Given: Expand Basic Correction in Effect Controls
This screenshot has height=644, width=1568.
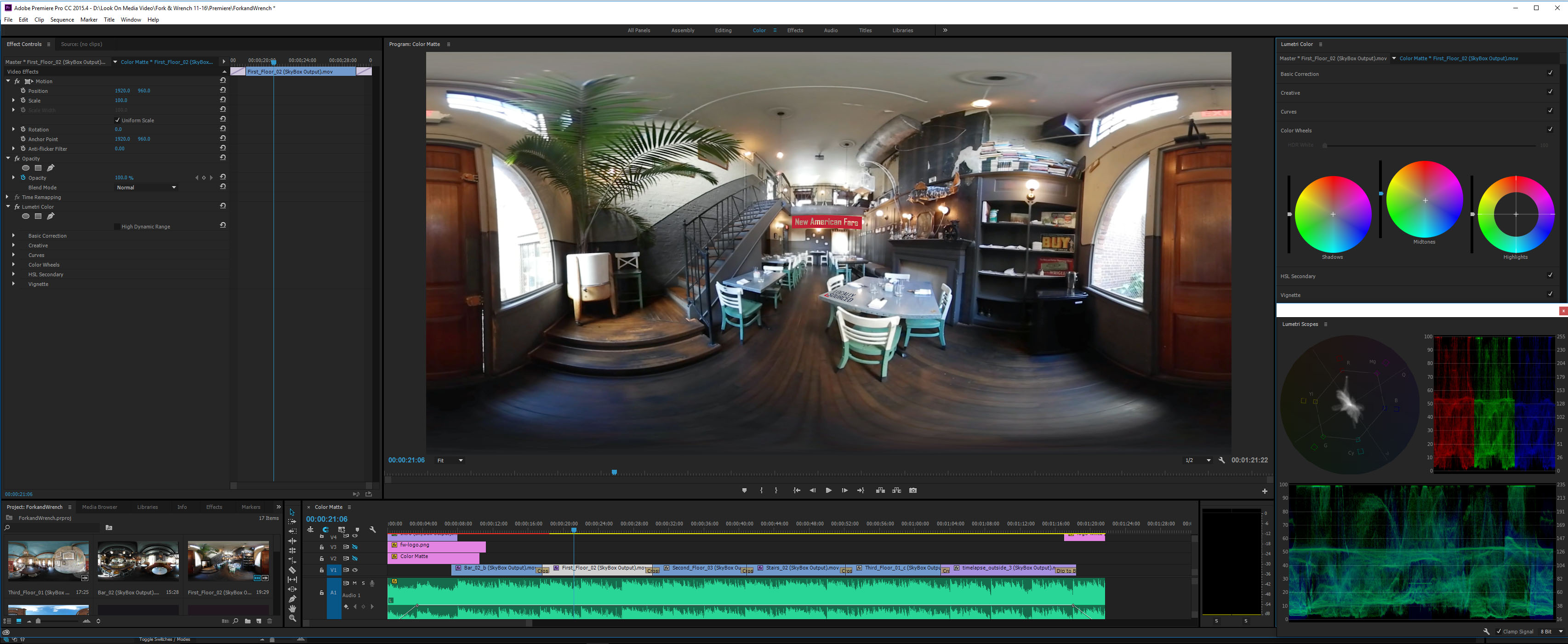Looking at the screenshot, I should point(13,235).
